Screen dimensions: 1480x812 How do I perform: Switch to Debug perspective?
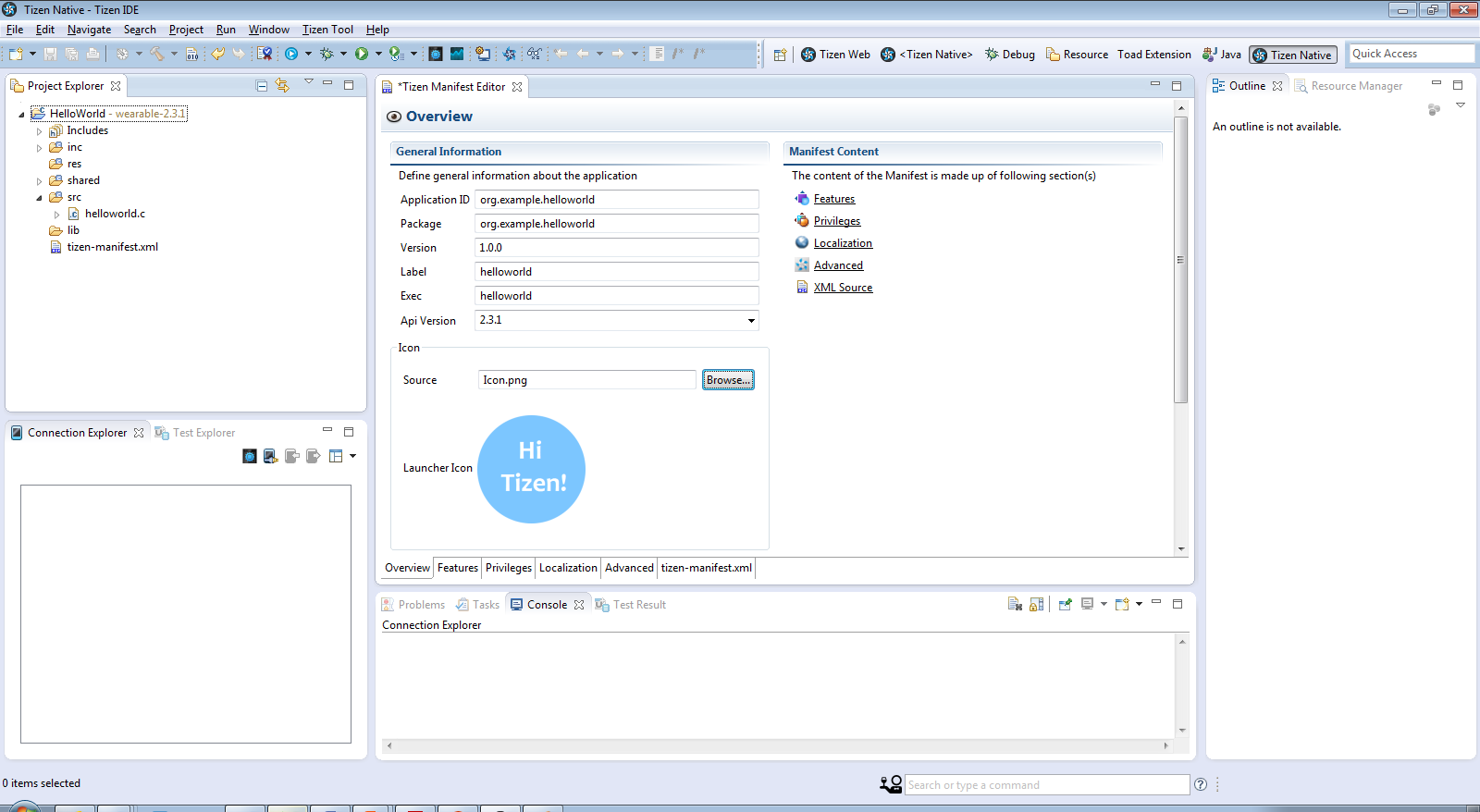pyautogui.click(x=1010, y=55)
